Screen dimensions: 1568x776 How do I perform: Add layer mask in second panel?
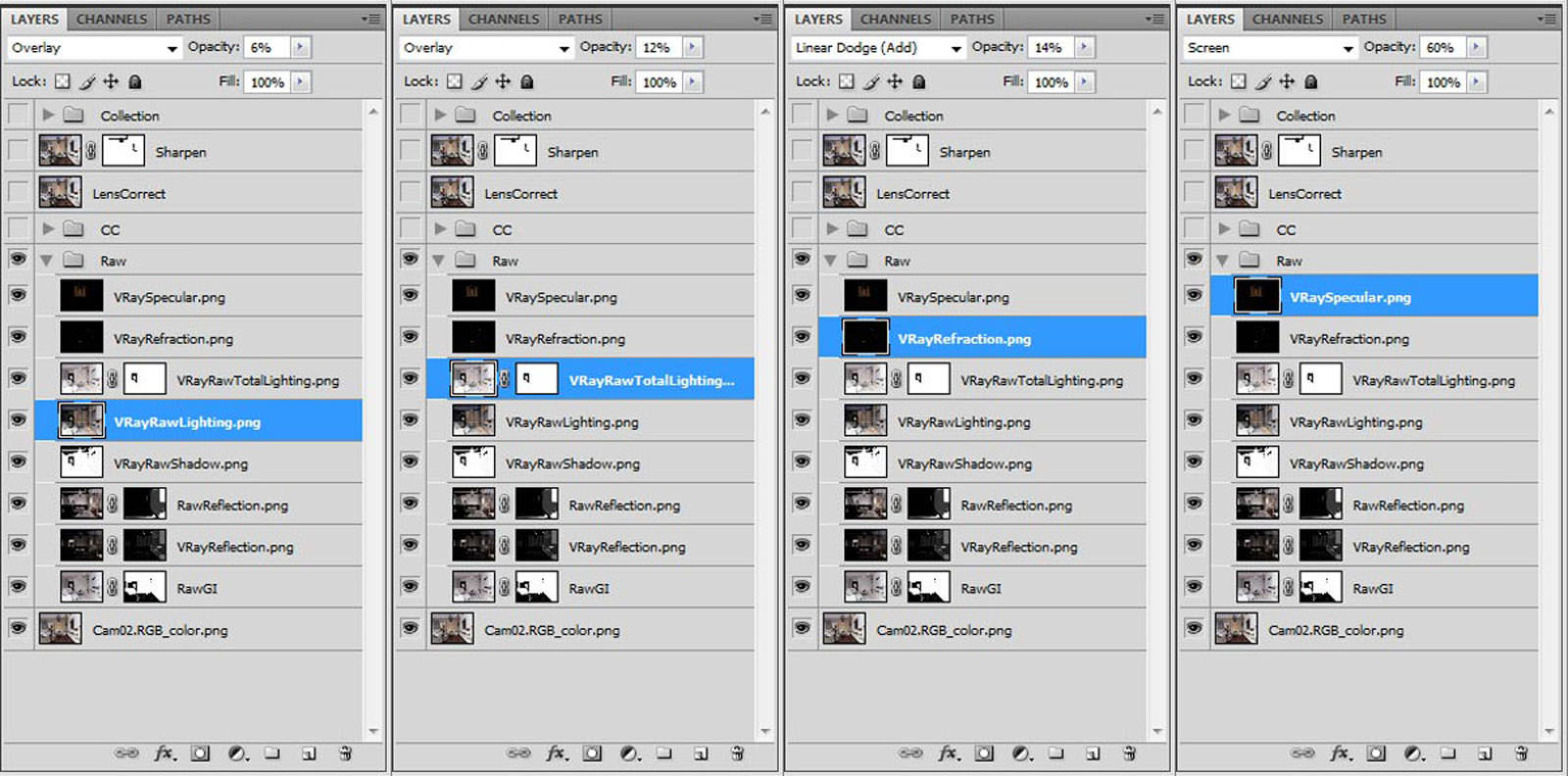point(592,753)
